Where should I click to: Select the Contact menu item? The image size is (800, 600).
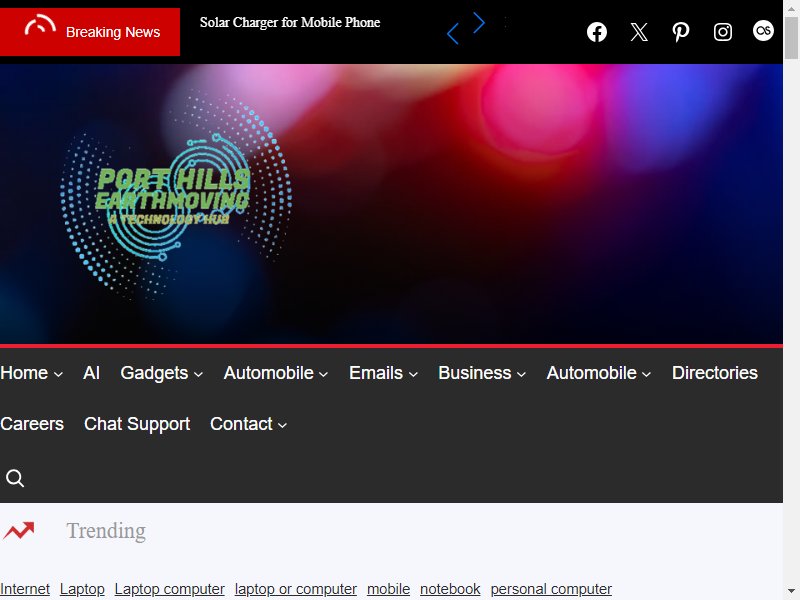241,424
